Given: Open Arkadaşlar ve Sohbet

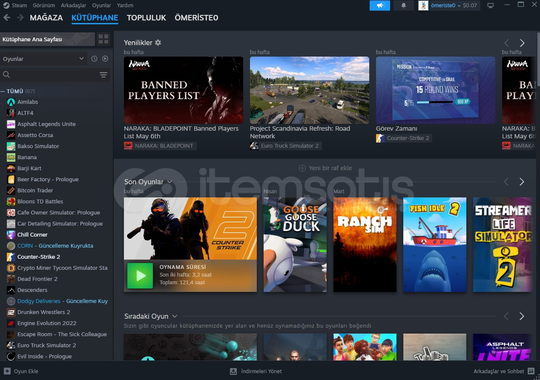Looking at the screenshot, I should coord(504,371).
